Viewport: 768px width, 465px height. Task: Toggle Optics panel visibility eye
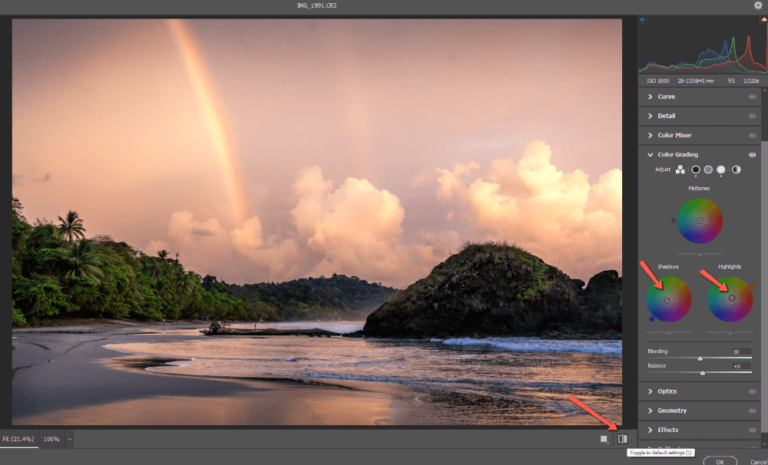[752, 392]
